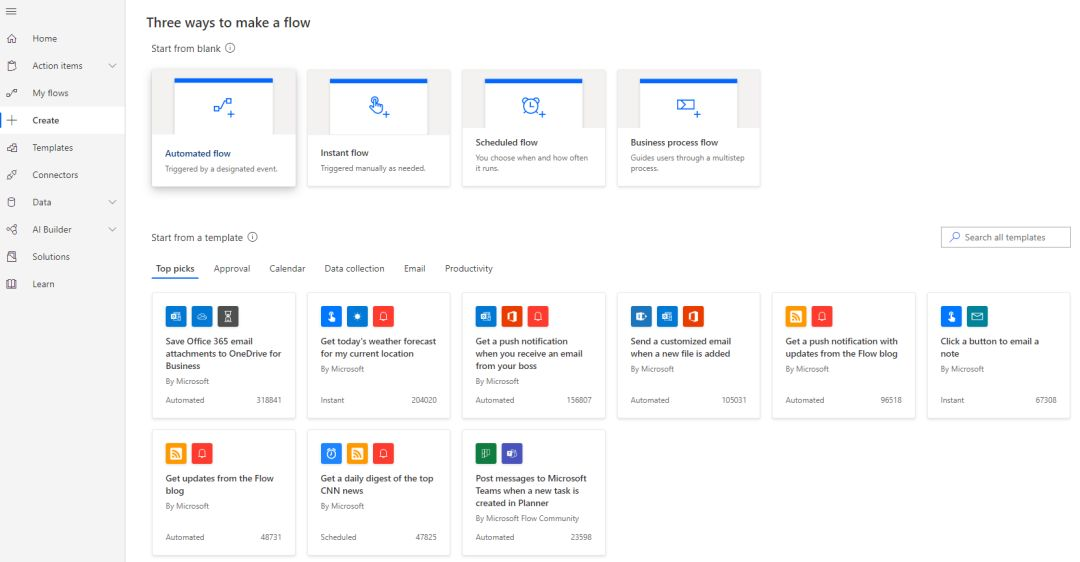Expand the AI Builder chevron
Image resolution: width=1080 pixels, height=562 pixels.
(112, 229)
